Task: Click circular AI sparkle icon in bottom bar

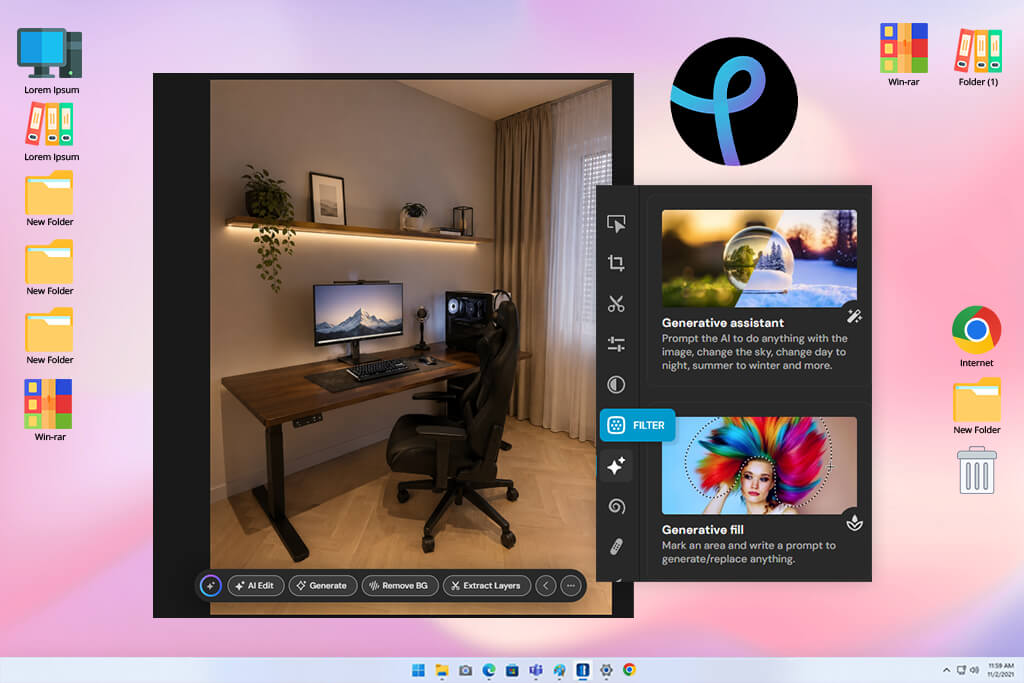Action: pos(210,586)
